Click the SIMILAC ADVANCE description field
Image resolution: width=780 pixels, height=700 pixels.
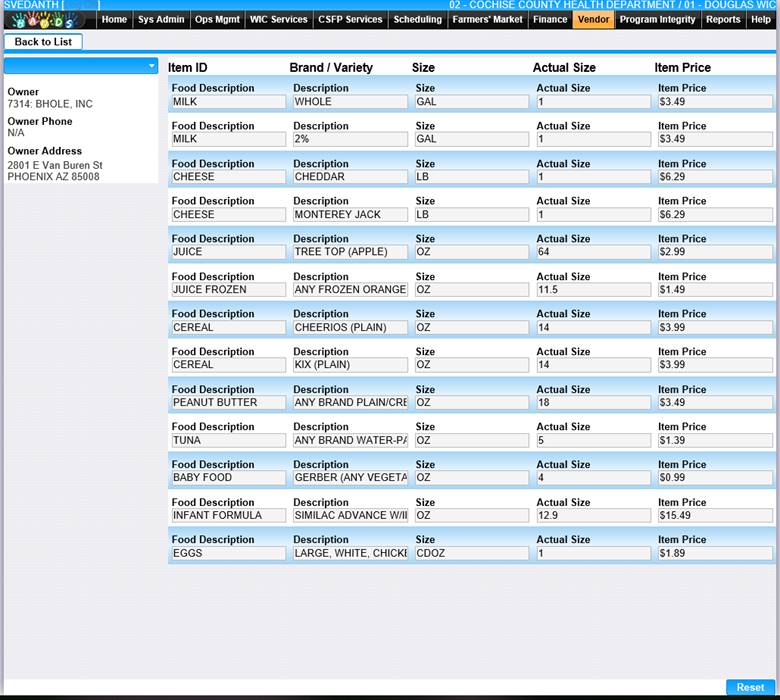tap(350, 516)
